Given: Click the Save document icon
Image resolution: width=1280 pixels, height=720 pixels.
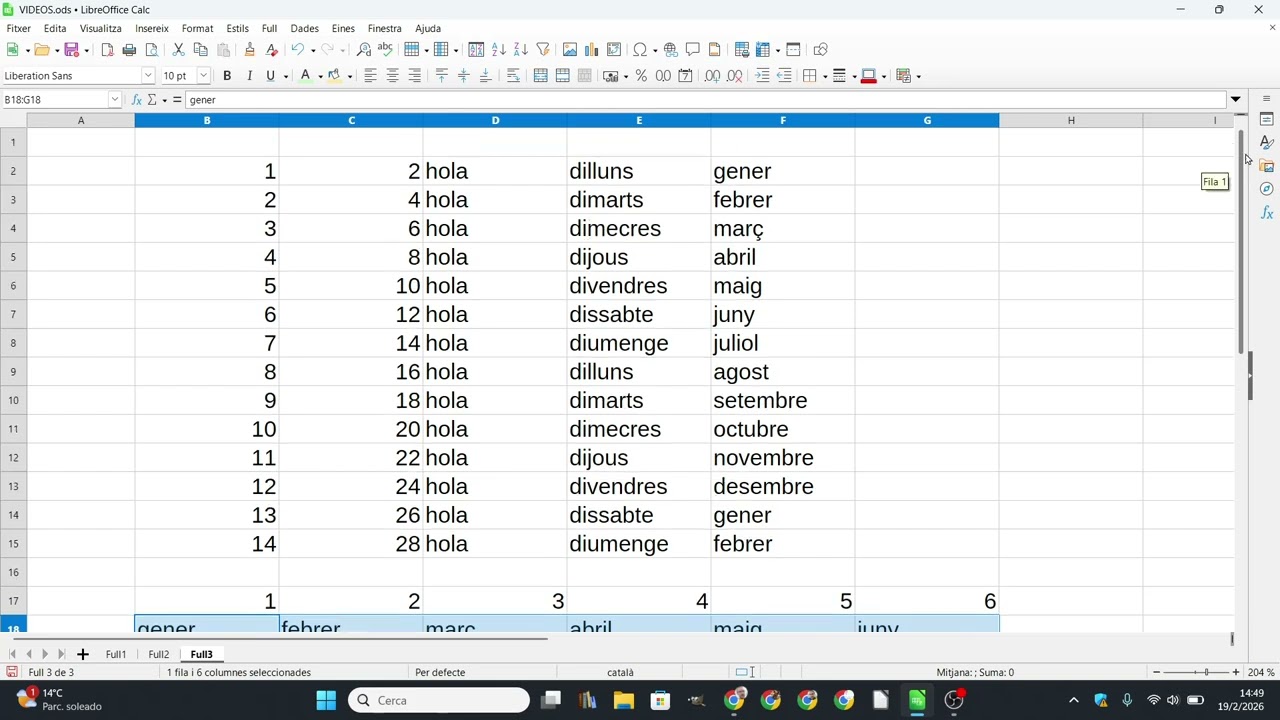Looking at the screenshot, I should (71, 49).
